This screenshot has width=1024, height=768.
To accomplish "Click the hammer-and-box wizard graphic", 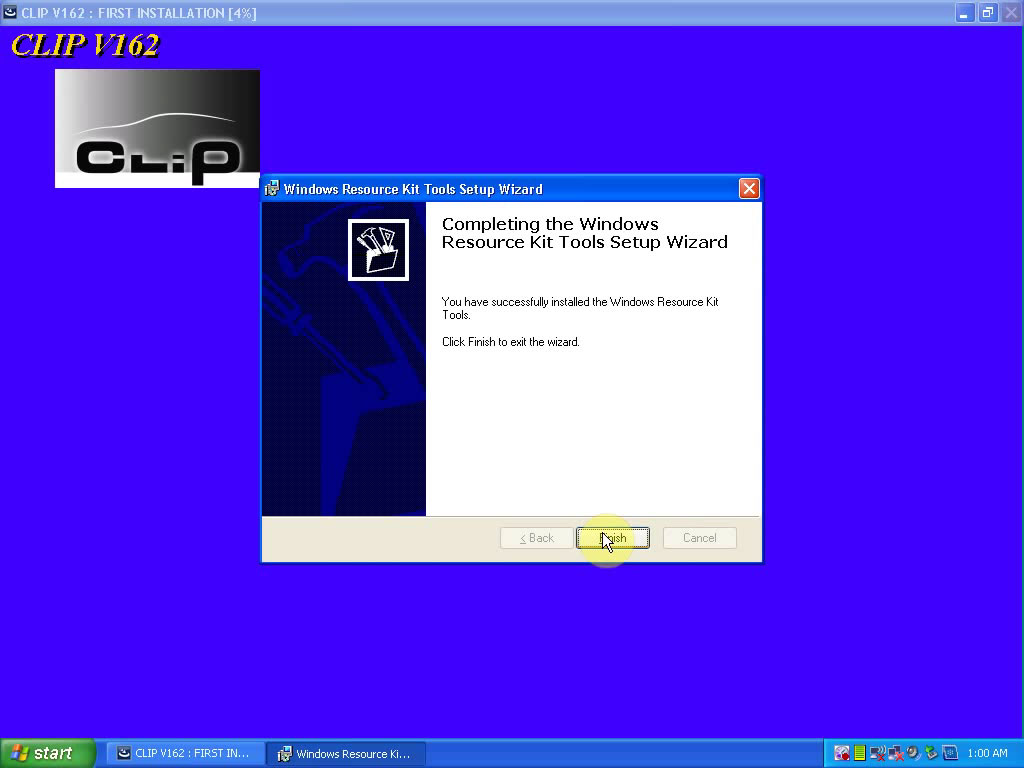I will (378, 248).
